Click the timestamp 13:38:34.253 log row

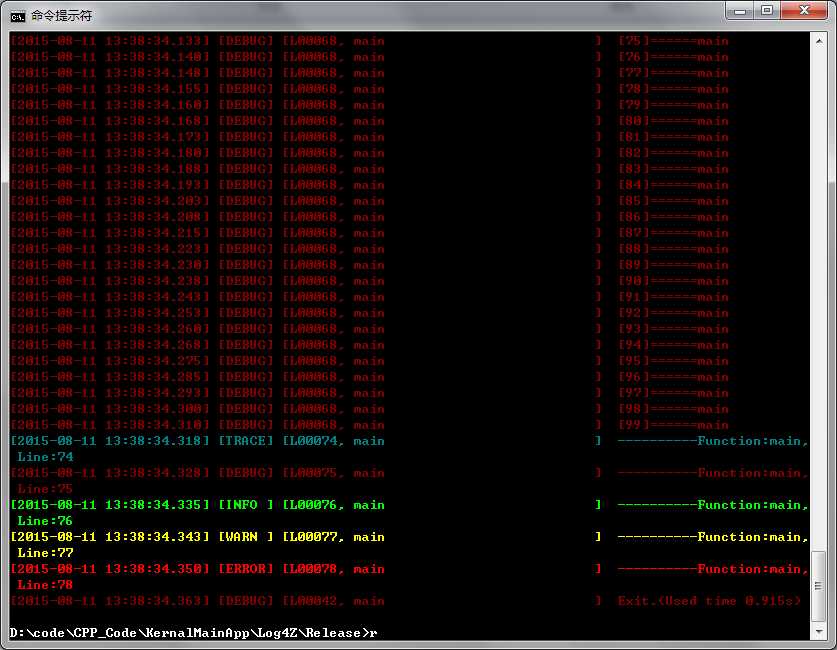(x=153, y=313)
